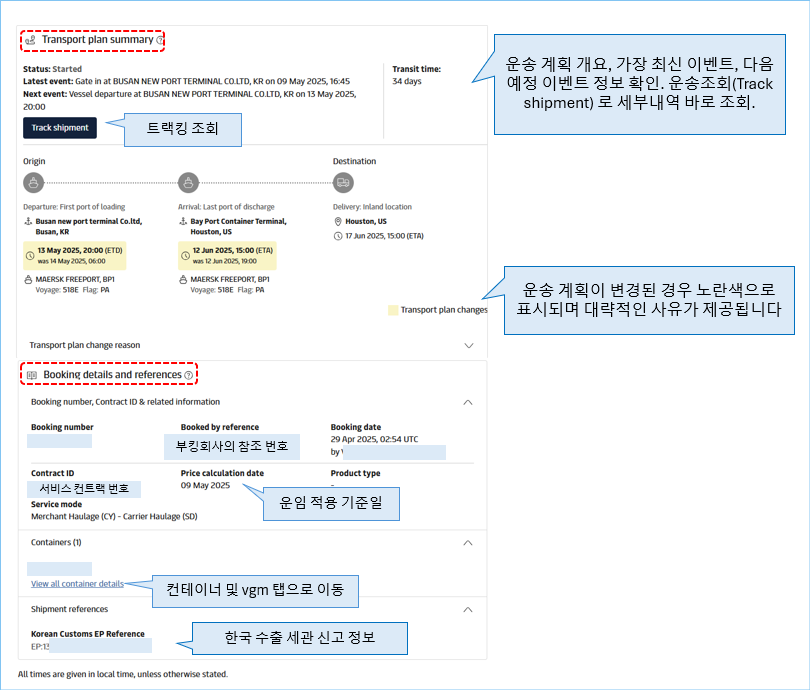Click the yellow Transport plan changes swatch
810x690 pixels.
(x=393, y=310)
